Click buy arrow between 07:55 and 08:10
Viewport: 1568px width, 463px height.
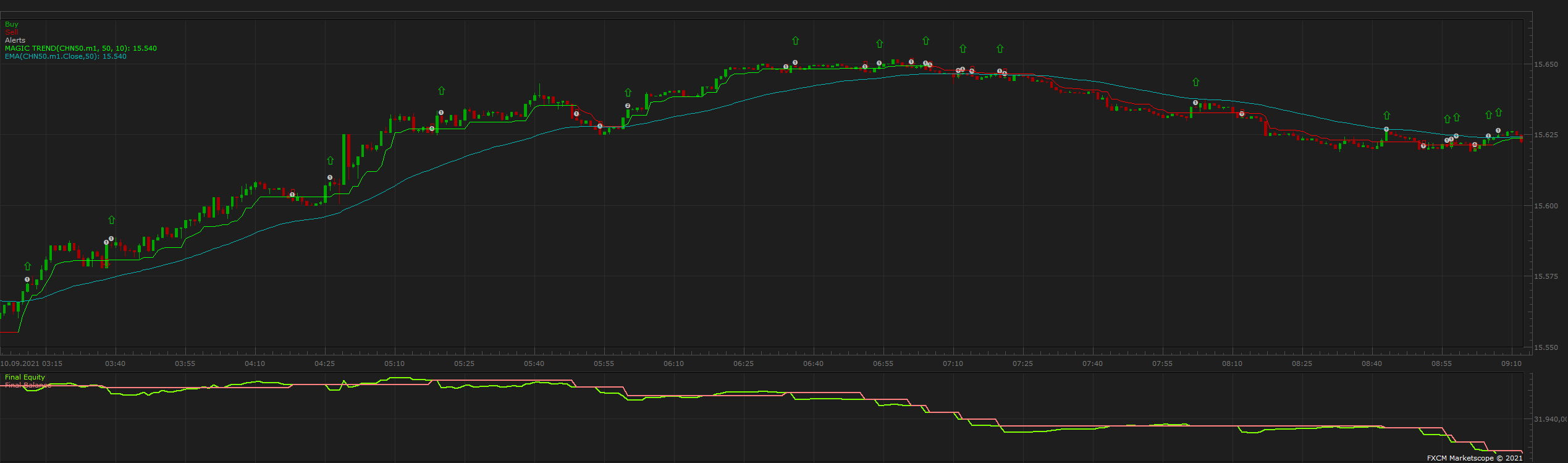pos(1196,82)
